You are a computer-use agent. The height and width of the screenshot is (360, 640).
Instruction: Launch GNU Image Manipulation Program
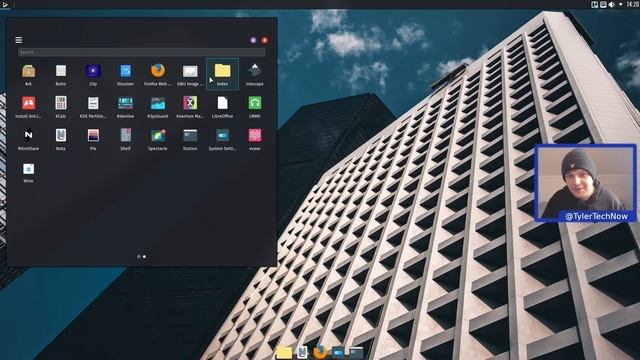[x=190, y=75]
